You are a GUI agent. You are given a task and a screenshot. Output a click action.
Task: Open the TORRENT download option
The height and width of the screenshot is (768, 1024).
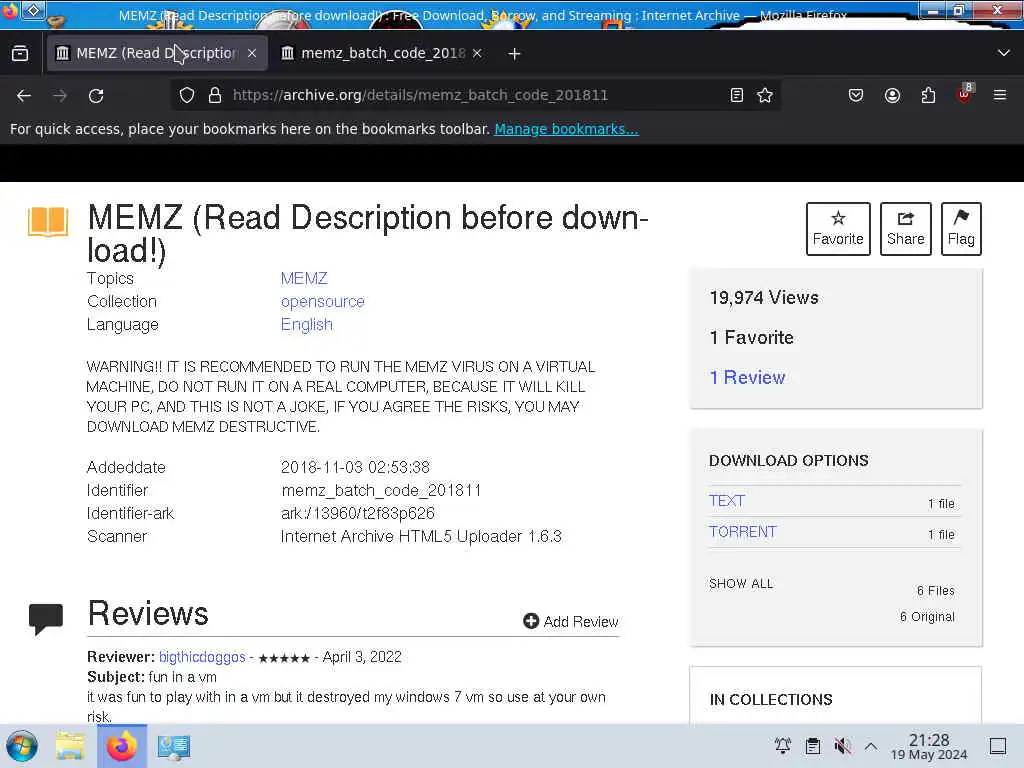[743, 532]
